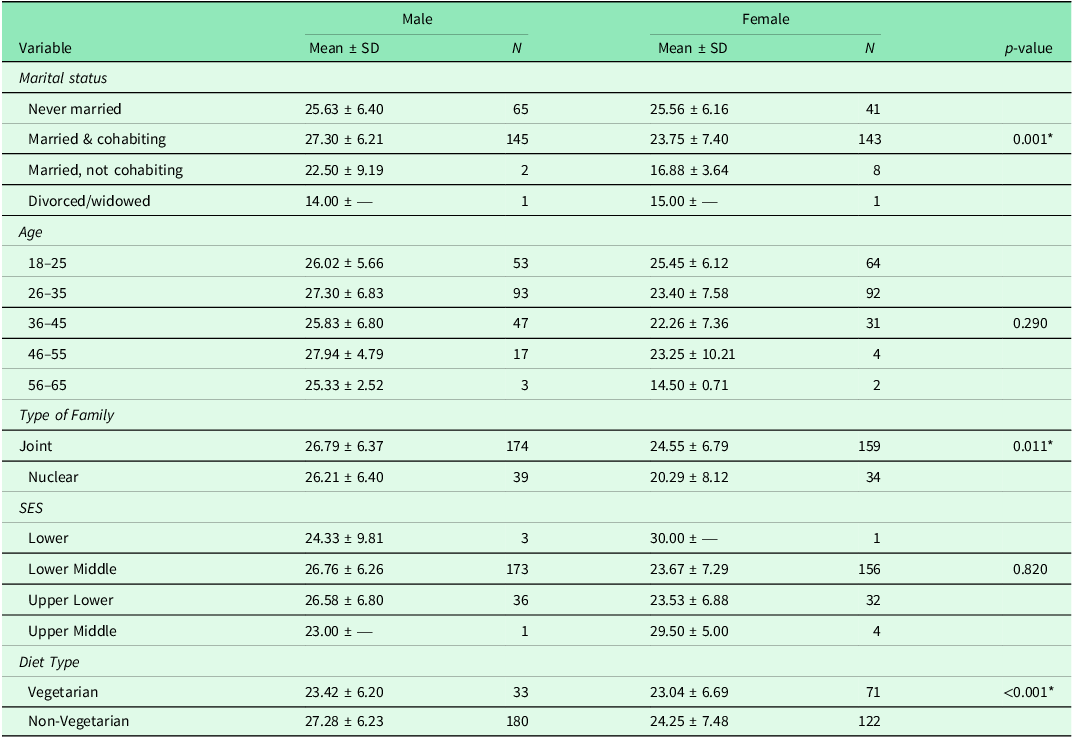The height and width of the screenshot is (738, 1073).
Task: Click the Divorced/widowed row label
Action: 89,200
